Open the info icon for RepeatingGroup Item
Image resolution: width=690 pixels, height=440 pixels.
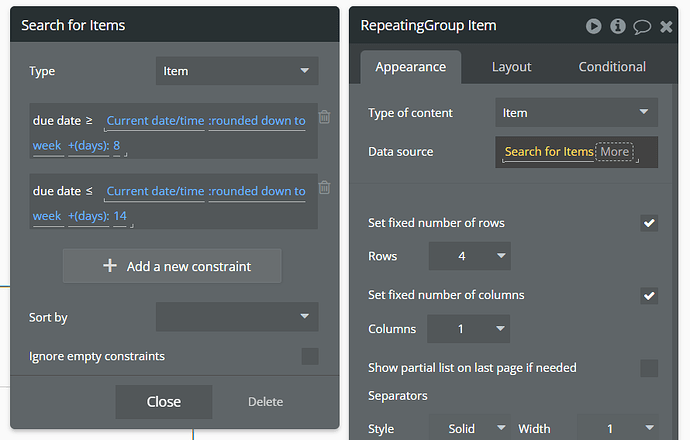[618, 26]
